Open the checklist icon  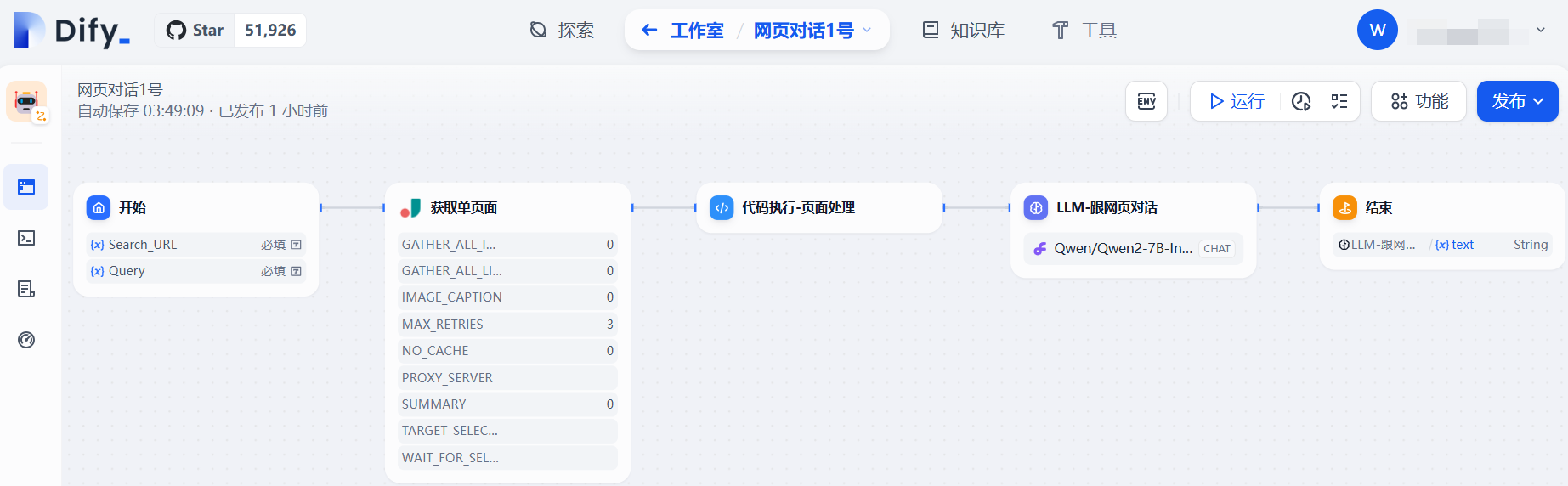pos(1339,101)
